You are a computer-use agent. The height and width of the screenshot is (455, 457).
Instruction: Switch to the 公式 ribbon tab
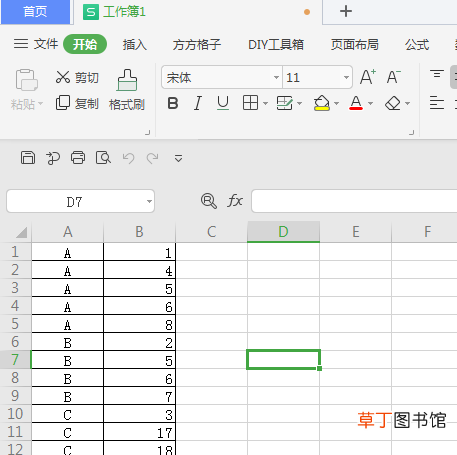417,44
